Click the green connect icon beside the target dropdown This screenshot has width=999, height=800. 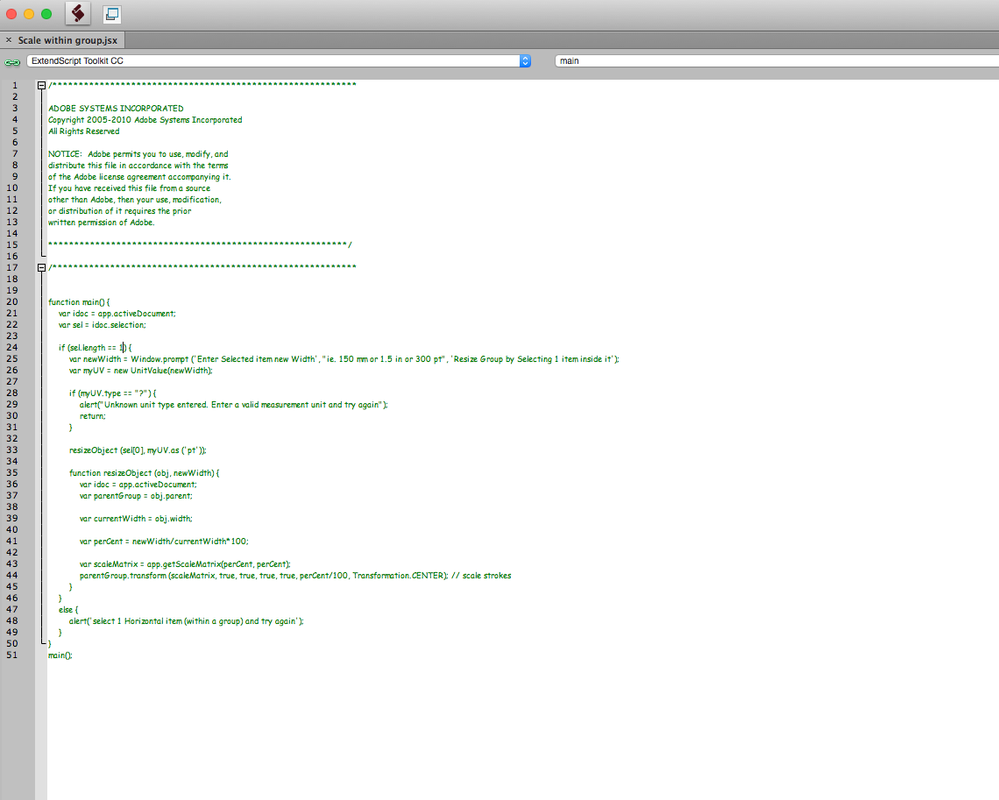[x=12, y=61]
